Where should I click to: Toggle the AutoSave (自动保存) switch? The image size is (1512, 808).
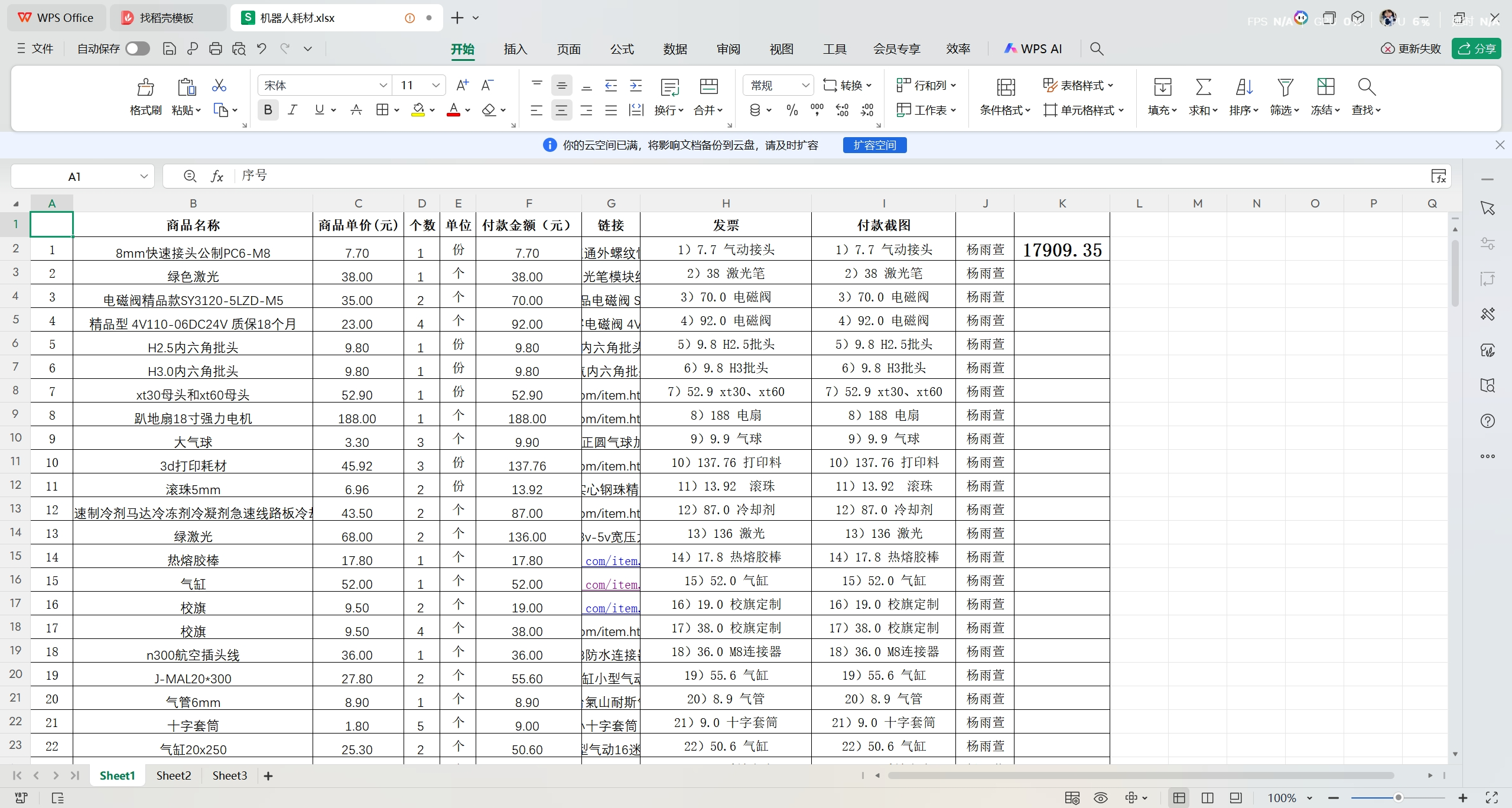[x=137, y=48]
